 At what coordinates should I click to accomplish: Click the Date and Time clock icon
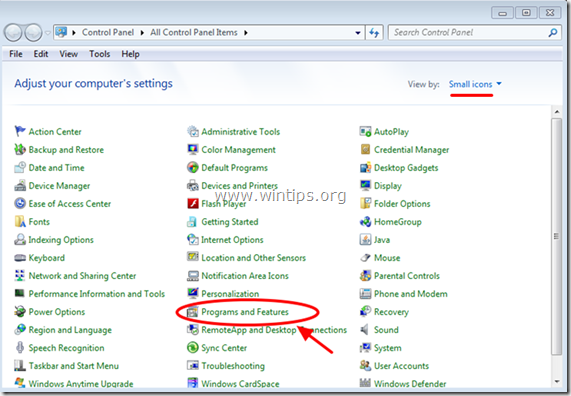point(20,167)
